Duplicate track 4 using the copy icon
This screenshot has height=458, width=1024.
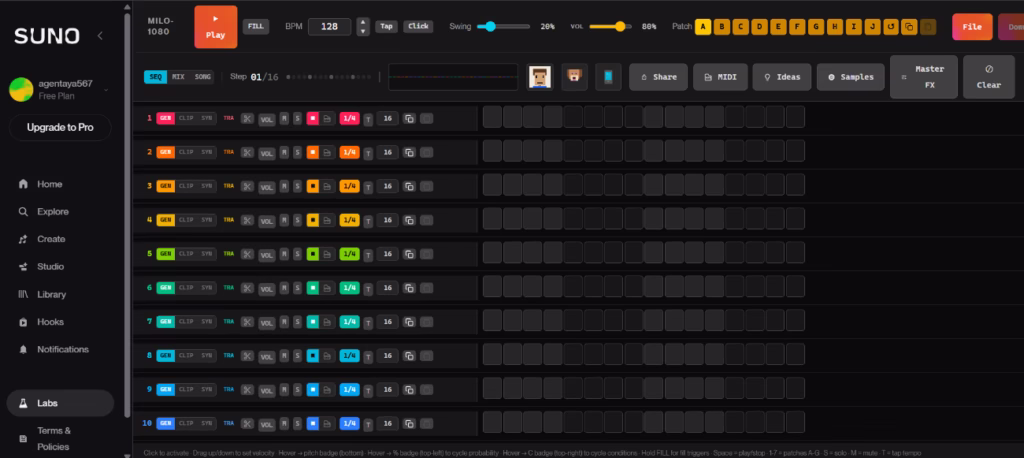[409, 220]
